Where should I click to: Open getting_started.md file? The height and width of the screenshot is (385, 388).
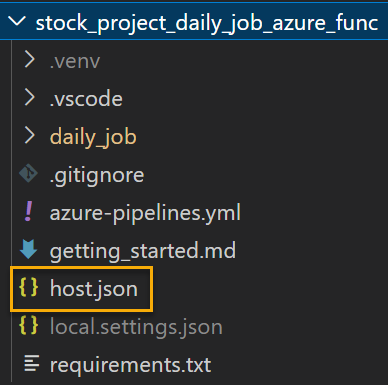(x=143, y=251)
